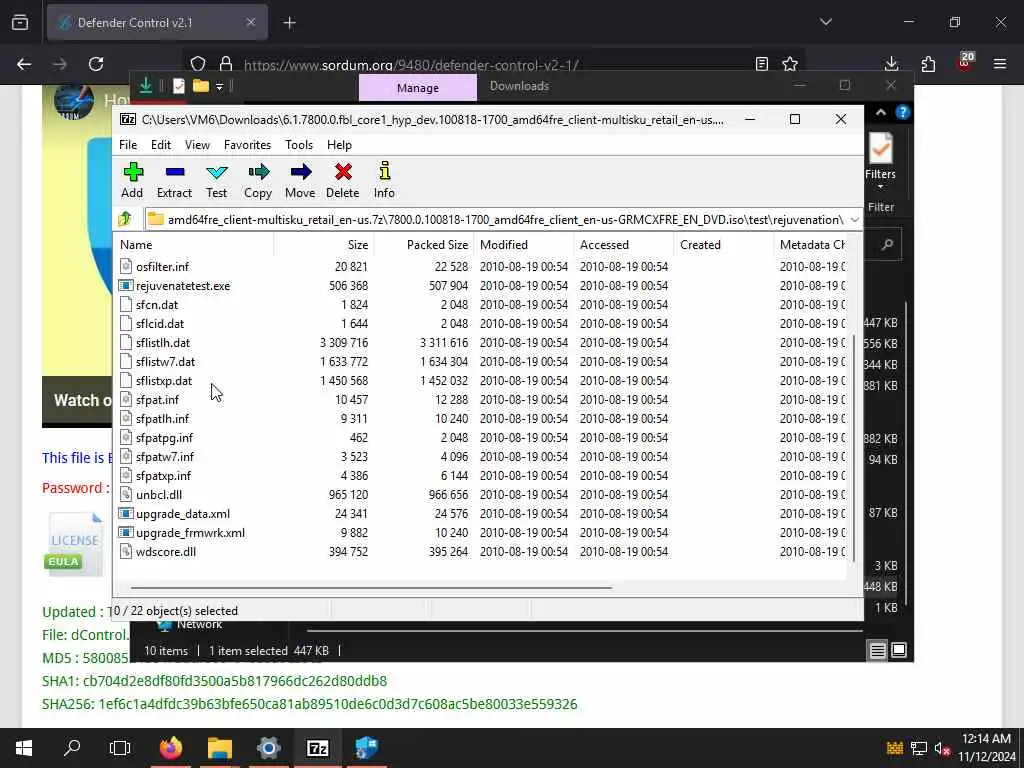This screenshot has height=768, width=1024.
Task: Open the File menu in 7-Zip
Action: click(x=128, y=145)
